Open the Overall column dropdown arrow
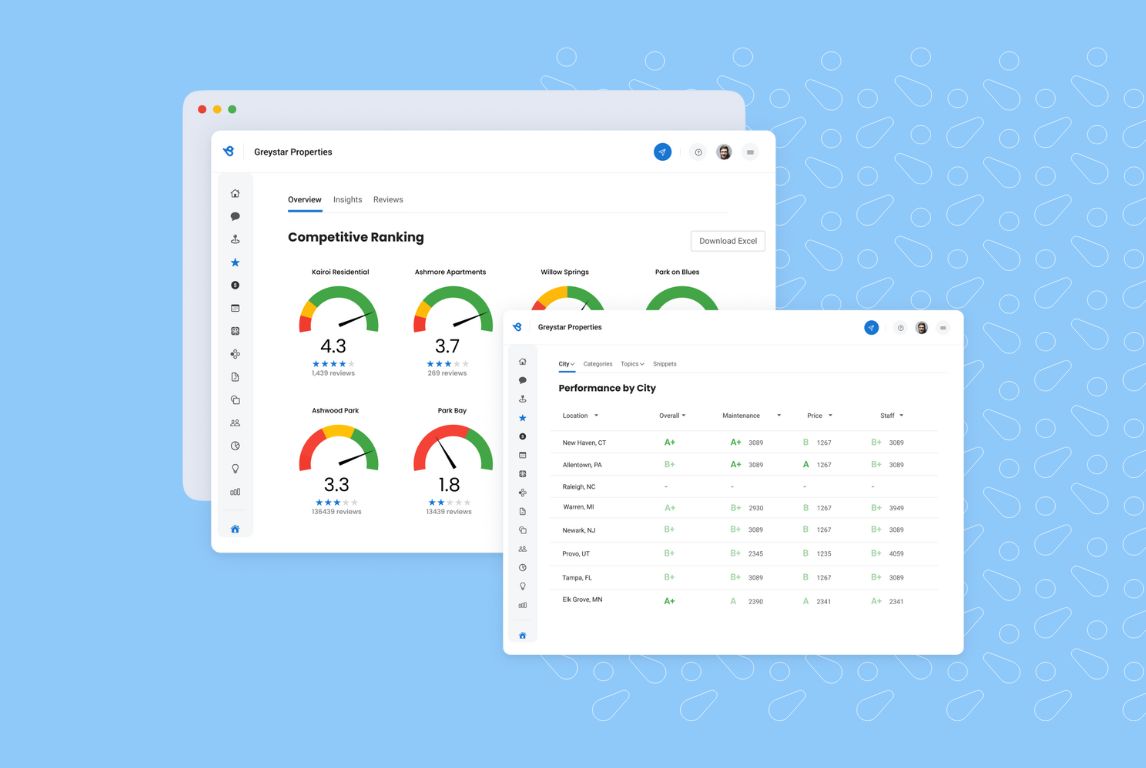1146x768 pixels. click(x=684, y=416)
